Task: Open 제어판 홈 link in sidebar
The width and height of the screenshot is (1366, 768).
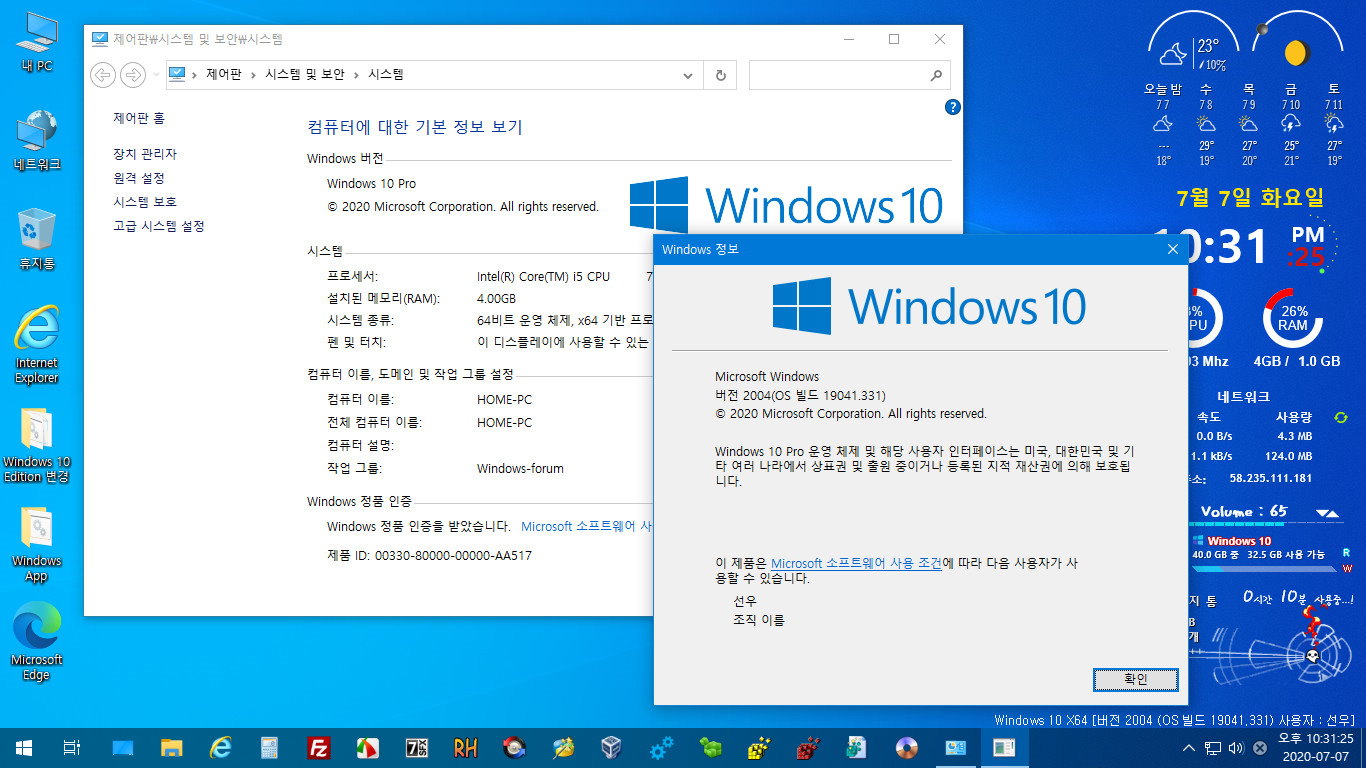Action: tap(139, 118)
